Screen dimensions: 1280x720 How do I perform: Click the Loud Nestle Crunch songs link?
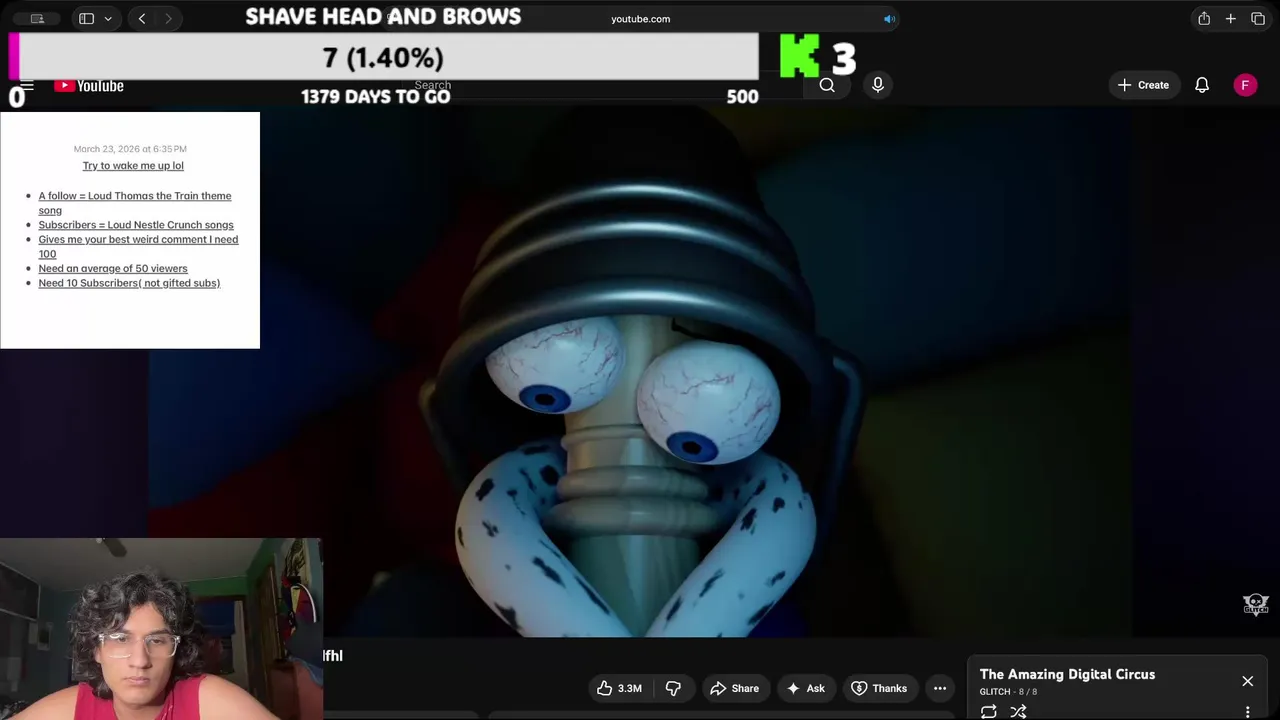[x=136, y=225]
